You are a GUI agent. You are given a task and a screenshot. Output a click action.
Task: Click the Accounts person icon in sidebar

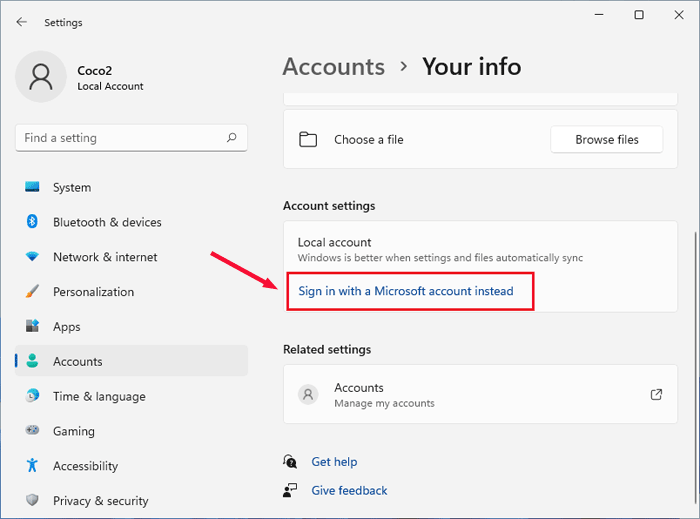tap(32, 361)
